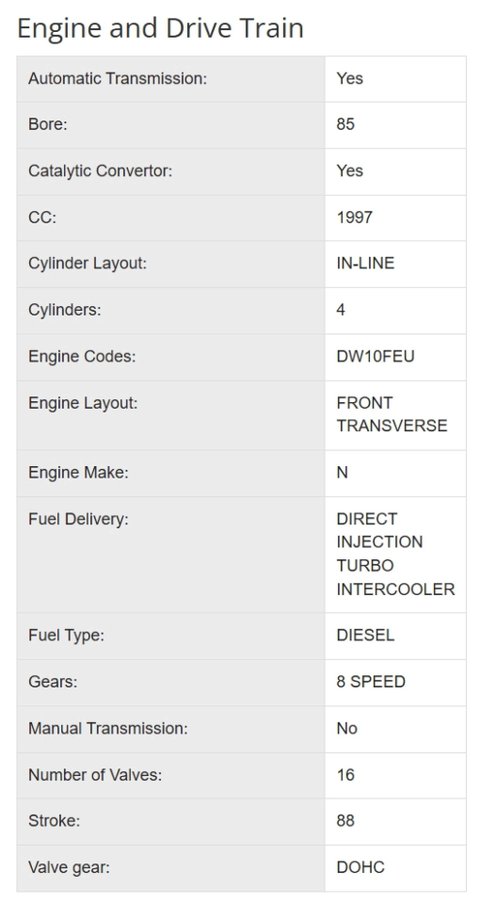The height and width of the screenshot is (904, 480).
Task: Select the Catalytic Convertor row label
Action: (x=100, y=171)
